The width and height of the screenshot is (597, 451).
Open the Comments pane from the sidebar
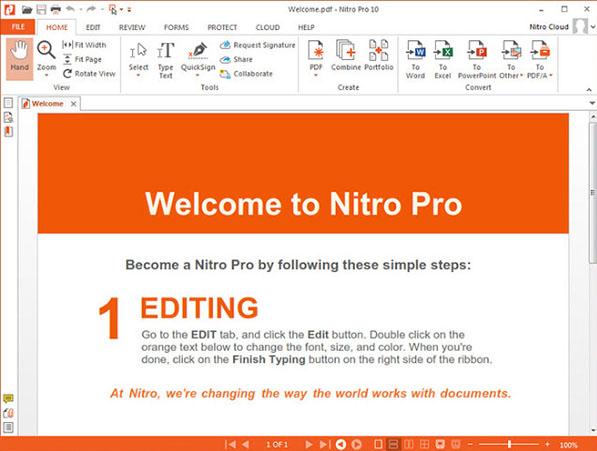pyautogui.click(x=8, y=398)
